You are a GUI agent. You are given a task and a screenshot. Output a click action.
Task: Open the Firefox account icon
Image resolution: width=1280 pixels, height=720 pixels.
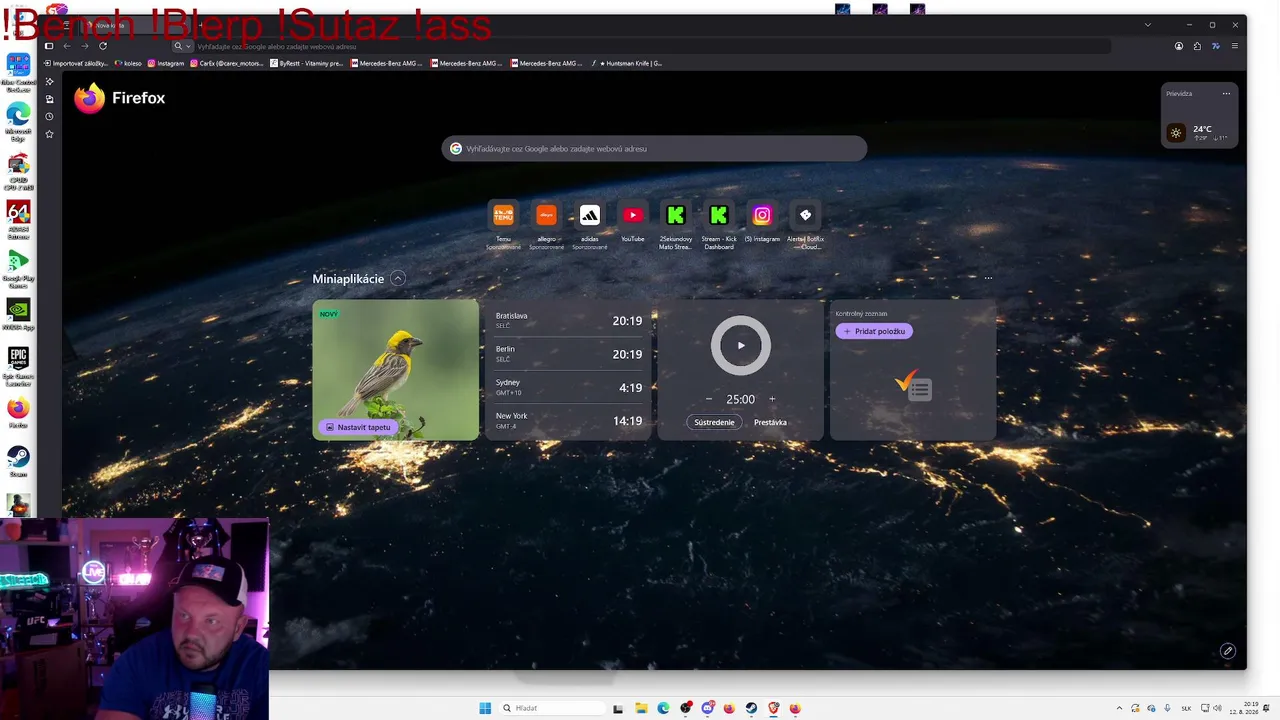[1179, 46]
